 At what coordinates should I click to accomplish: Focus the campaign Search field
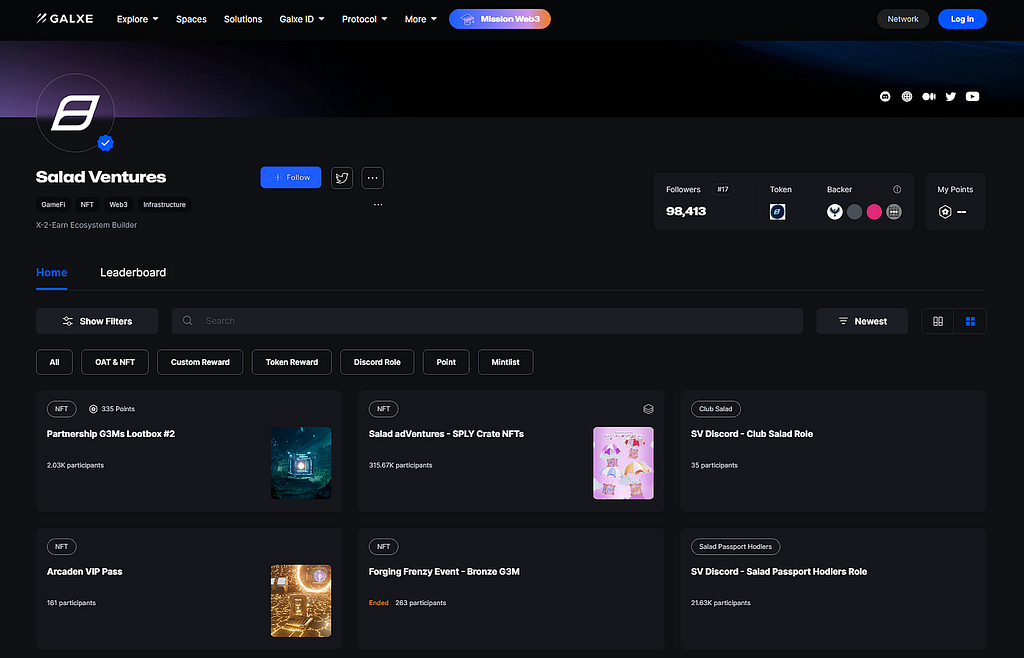click(487, 321)
